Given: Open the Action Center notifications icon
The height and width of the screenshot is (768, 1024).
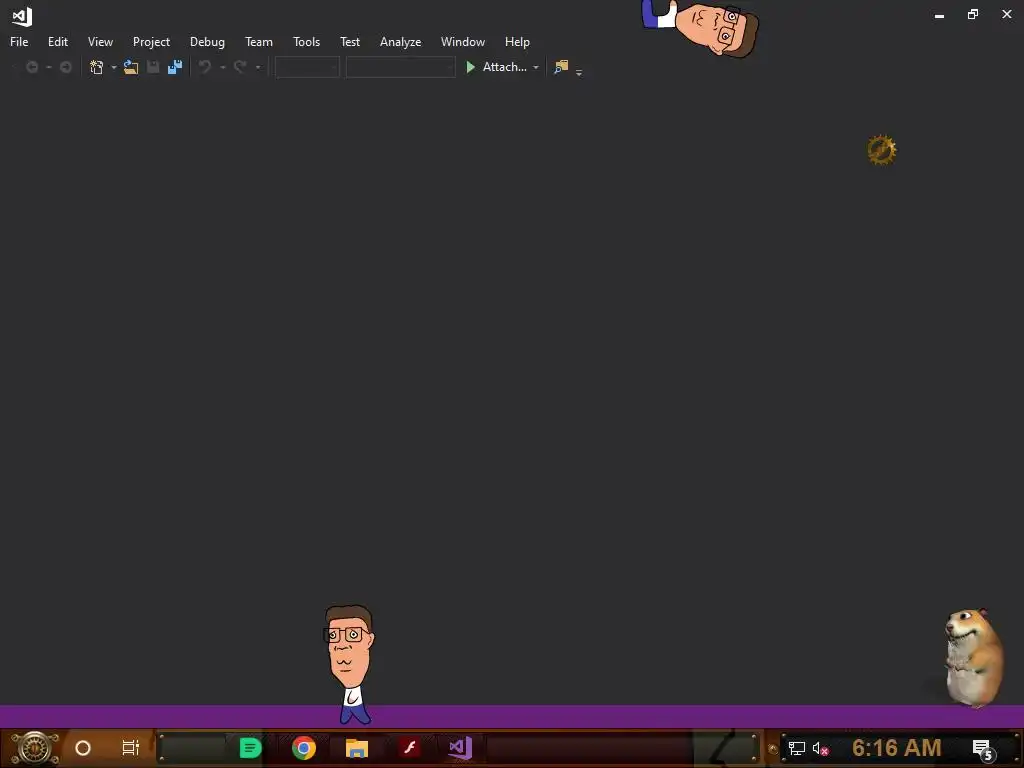Looking at the screenshot, I should pos(983,750).
